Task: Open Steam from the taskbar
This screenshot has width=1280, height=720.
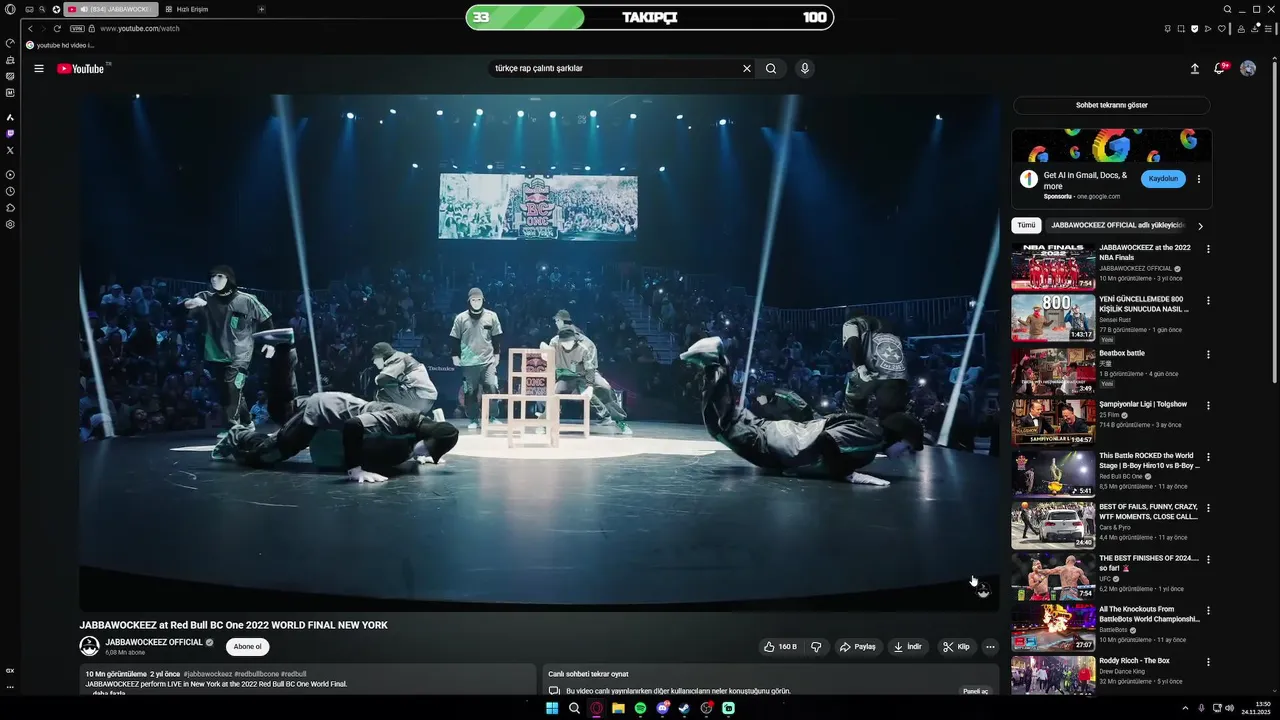Action: tap(684, 708)
